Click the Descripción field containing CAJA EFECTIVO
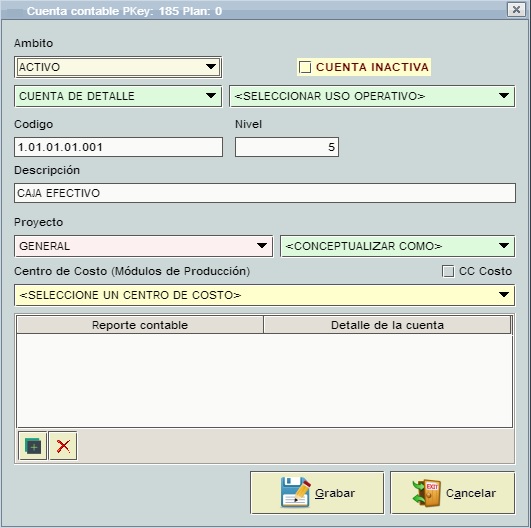531x528 pixels. pos(265,193)
